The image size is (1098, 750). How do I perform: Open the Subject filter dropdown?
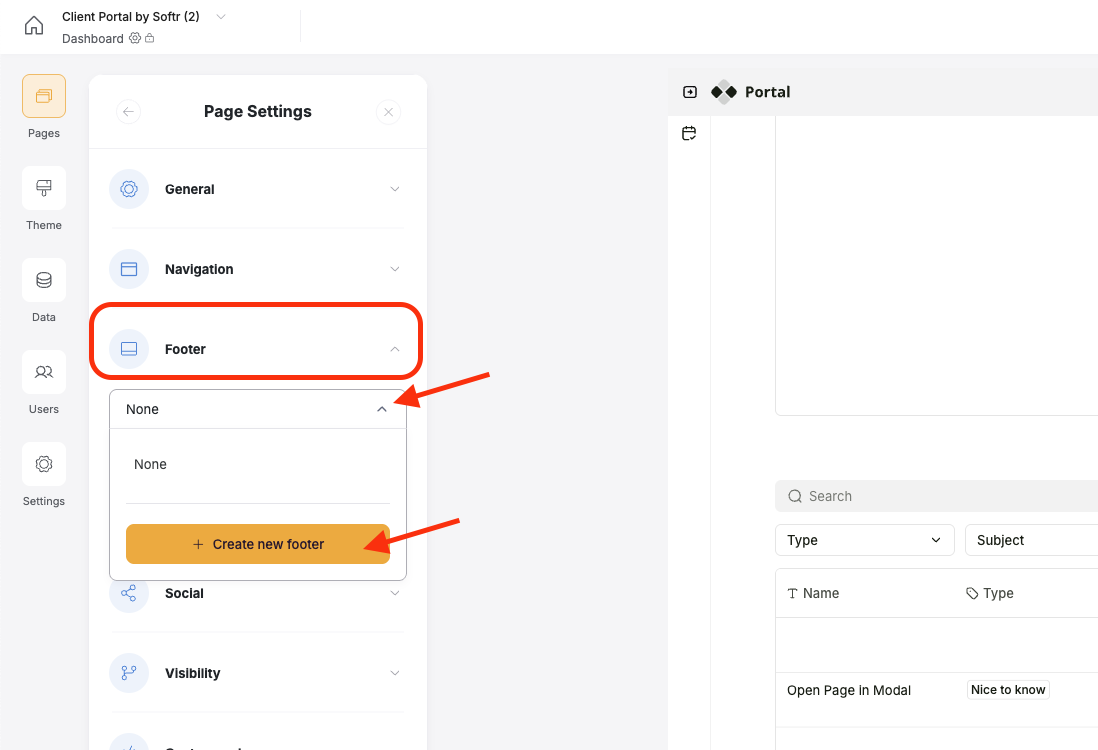click(x=1031, y=540)
